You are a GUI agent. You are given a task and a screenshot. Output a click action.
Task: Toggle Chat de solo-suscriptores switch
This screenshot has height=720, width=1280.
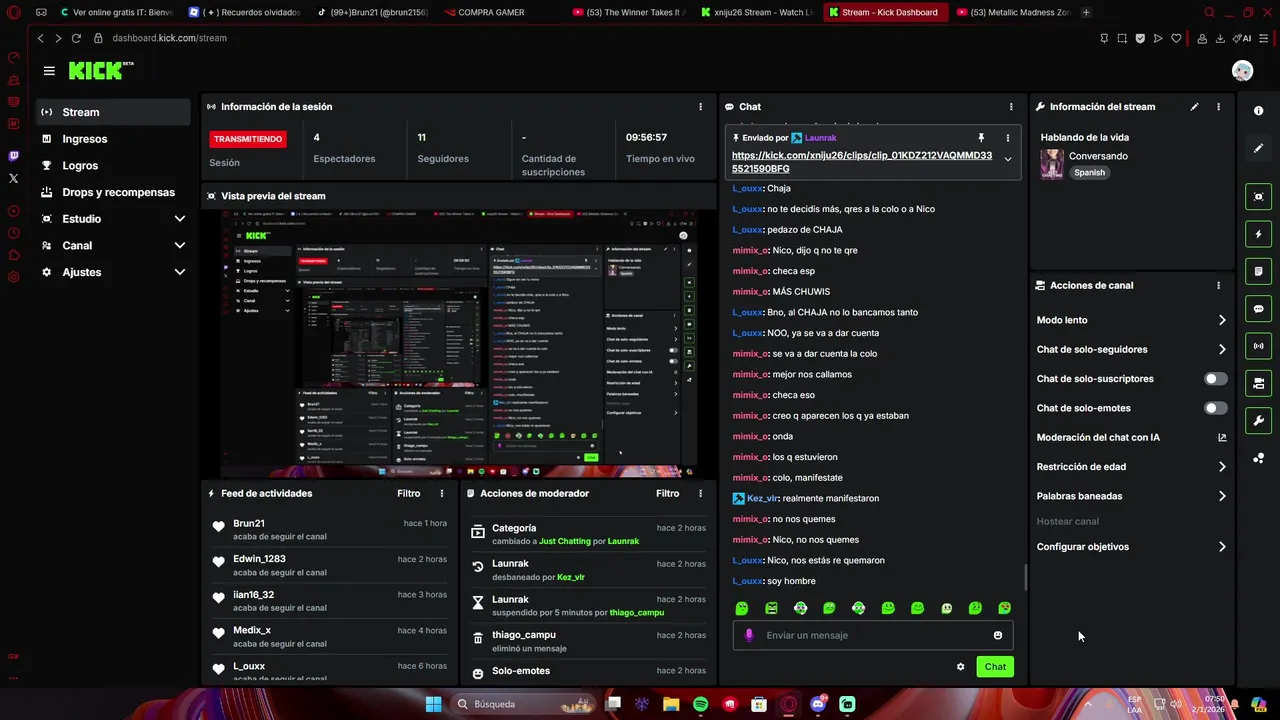tap(1215, 379)
